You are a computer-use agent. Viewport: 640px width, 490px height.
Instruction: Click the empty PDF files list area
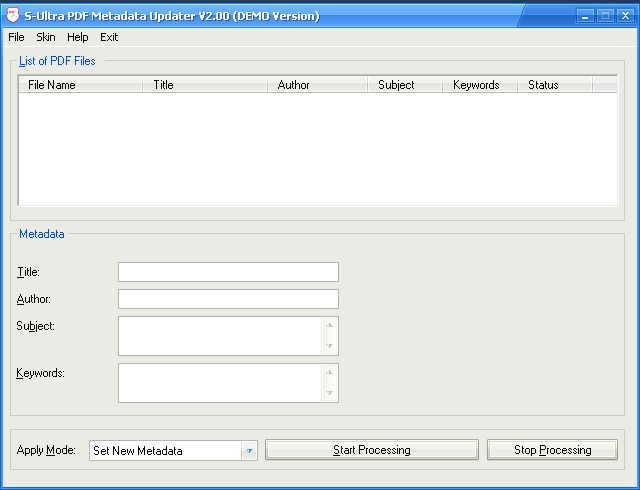pos(318,150)
